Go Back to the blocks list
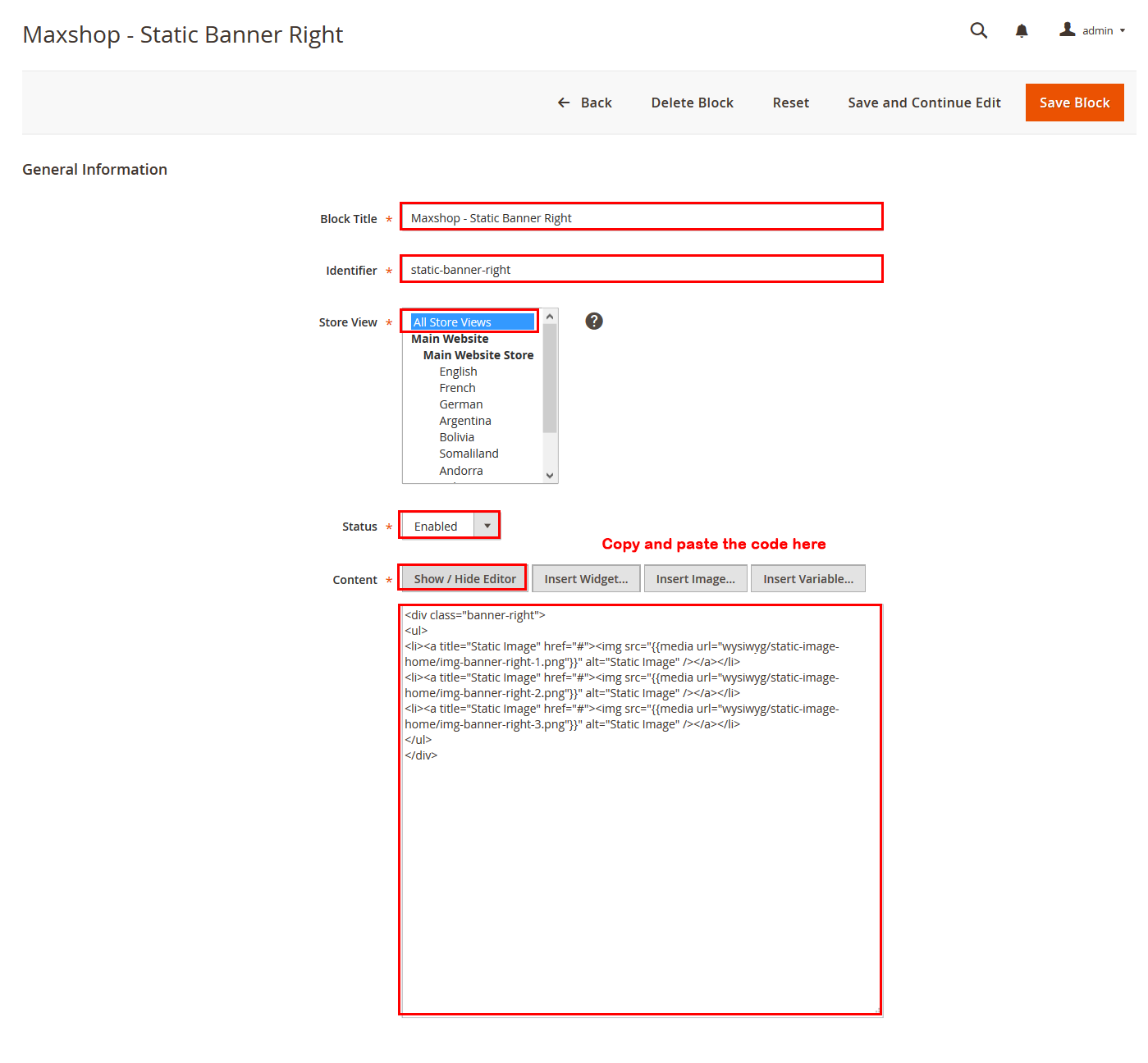The image size is (1148, 1063). [585, 103]
